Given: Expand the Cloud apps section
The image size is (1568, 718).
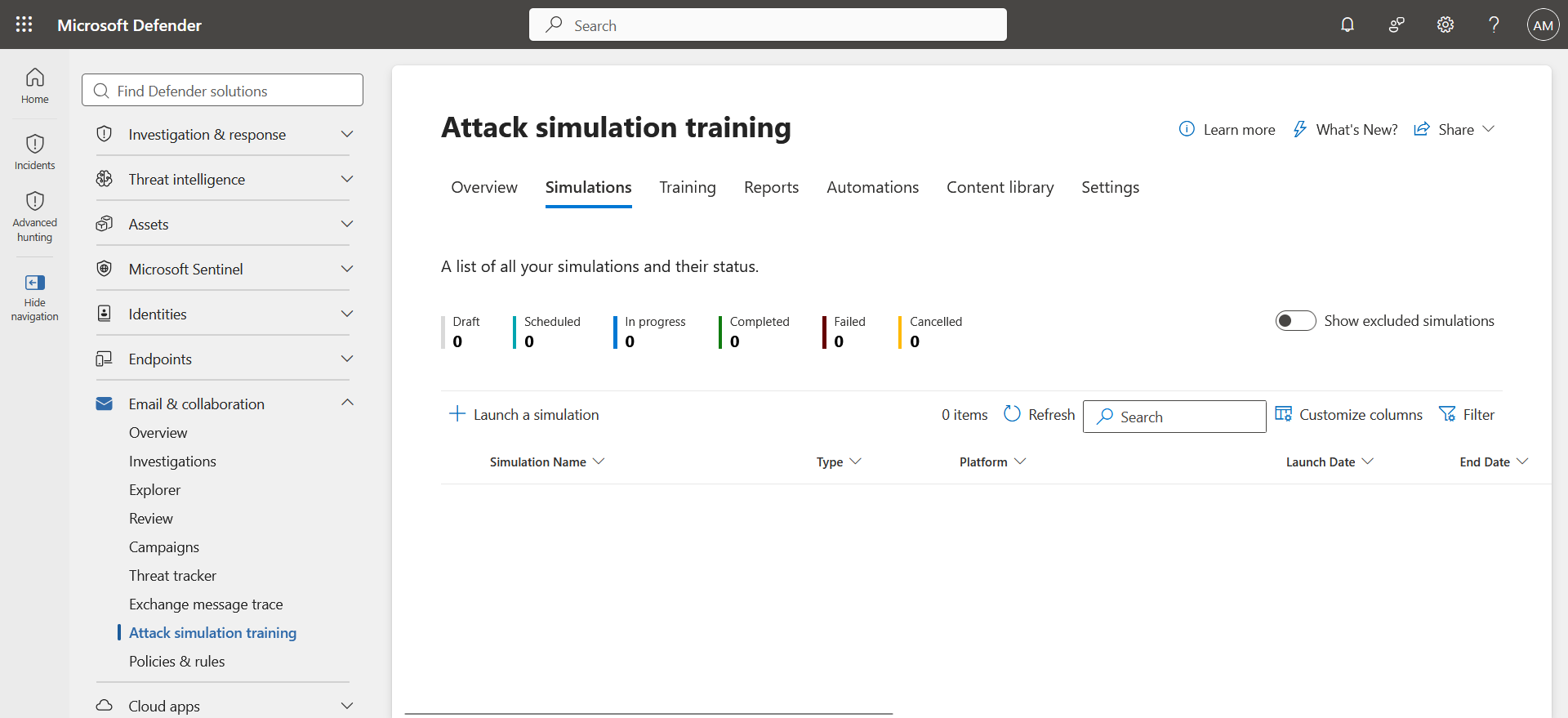Looking at the screenshot, I should coord(347,706).
